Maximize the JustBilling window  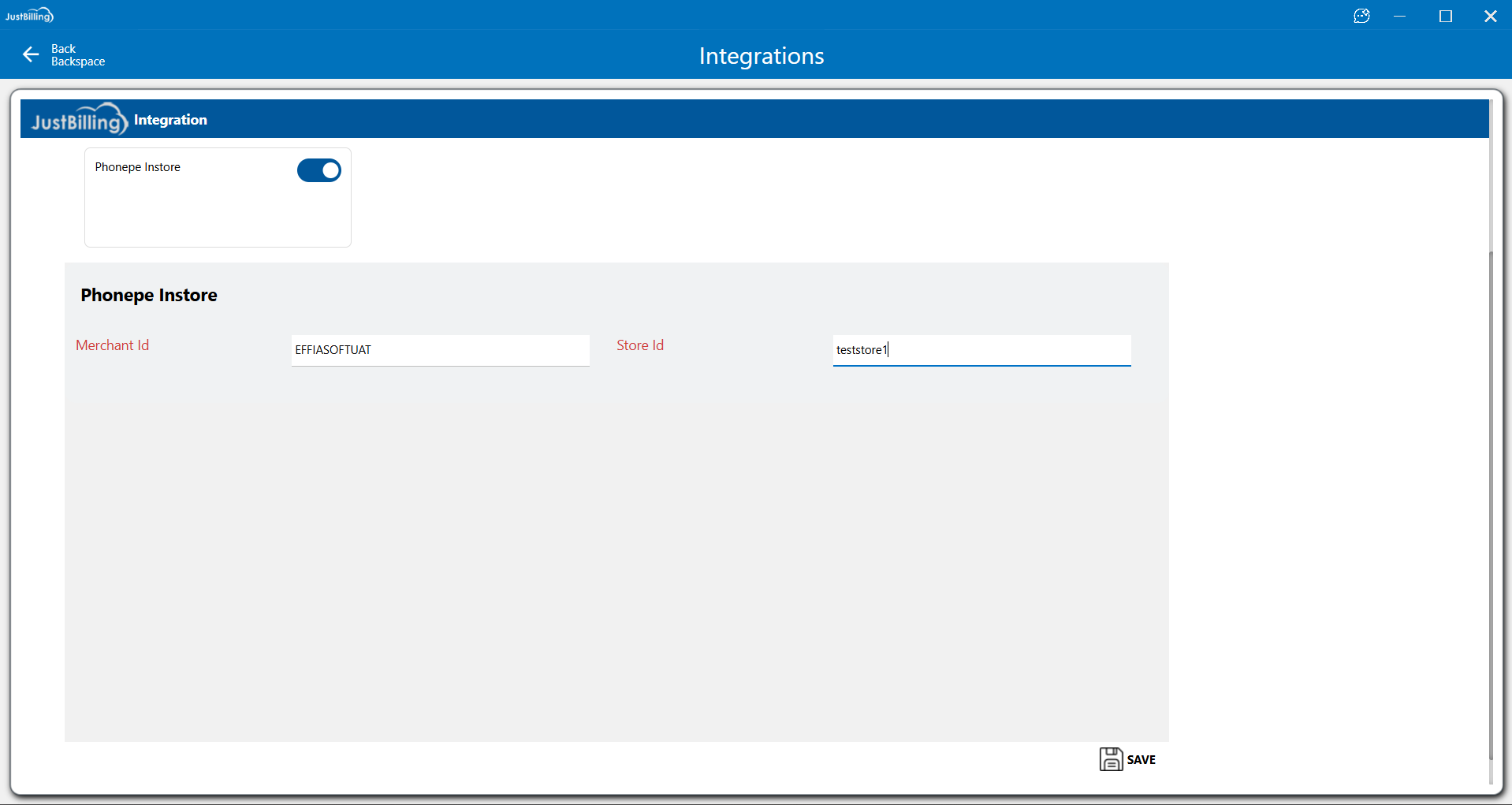click(1445, 16)
